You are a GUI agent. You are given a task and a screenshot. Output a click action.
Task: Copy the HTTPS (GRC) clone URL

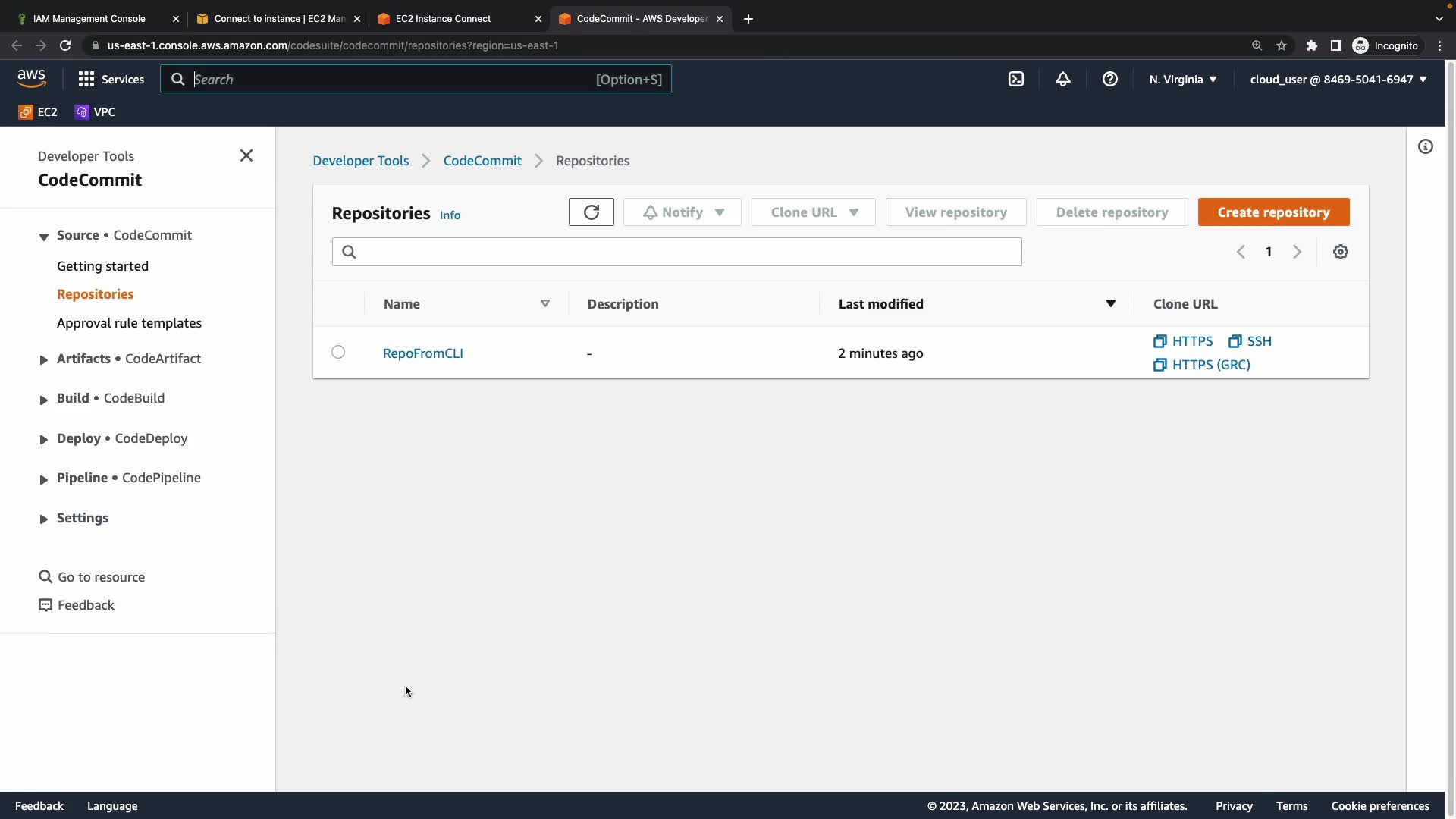pos(1202,365)
